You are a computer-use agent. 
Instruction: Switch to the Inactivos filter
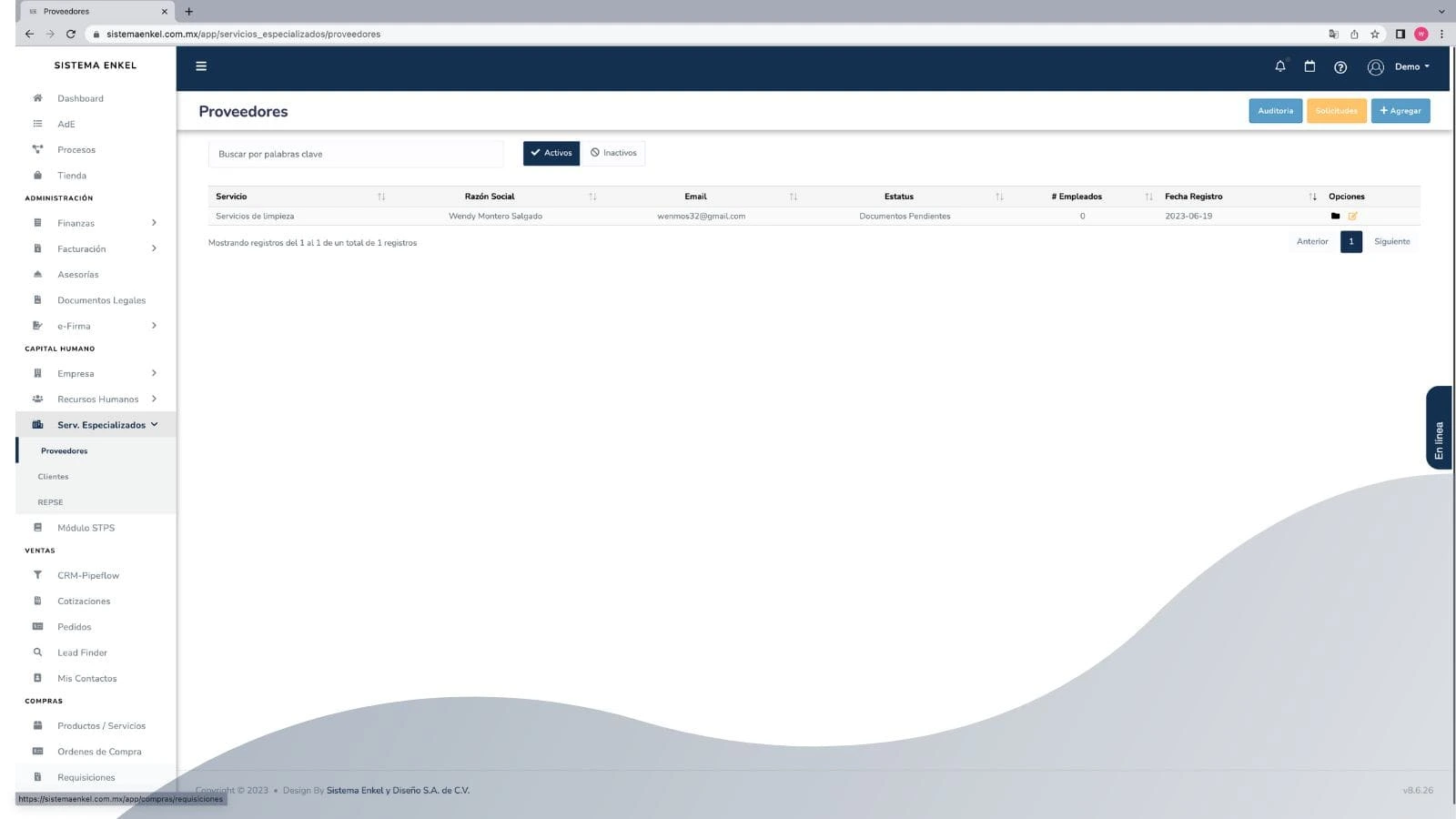[613, 153]
